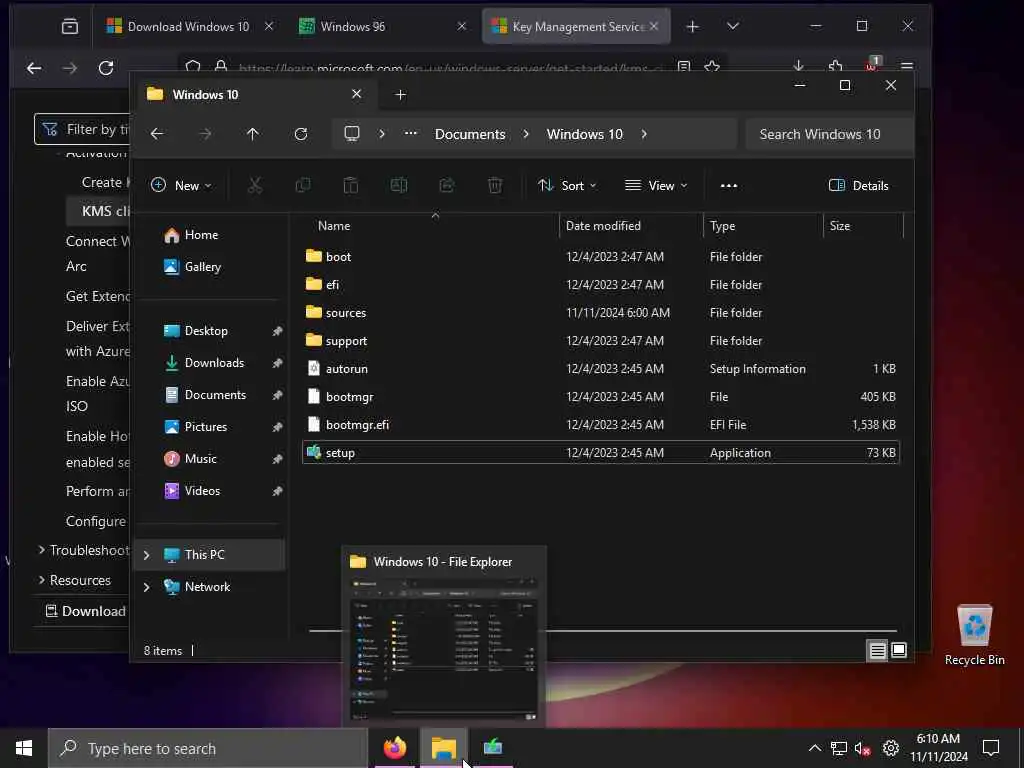Screen dimensions: 1024x768
Task: Select Documents in the breadcrumb path
Action: [x=470, y=134]
